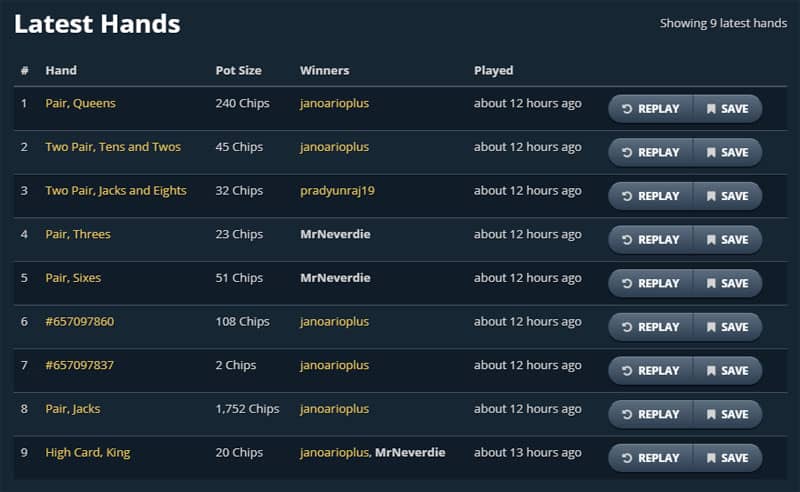View winner pradyunraj19 profile

click(337, 191)
